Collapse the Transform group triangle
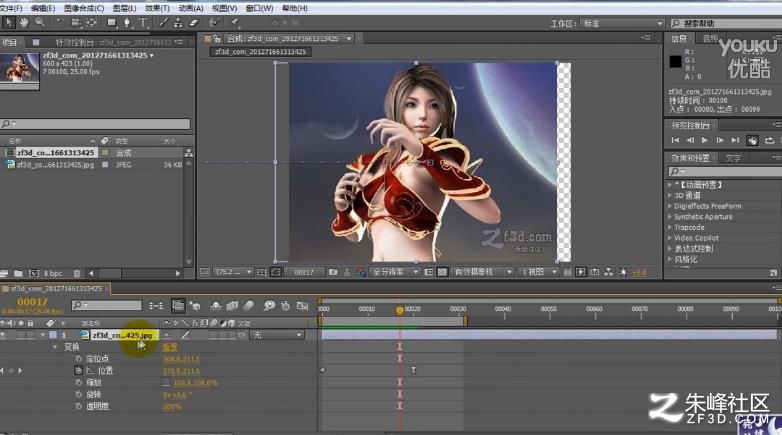This screenshot has width=782, height=435. click(55, 347)
